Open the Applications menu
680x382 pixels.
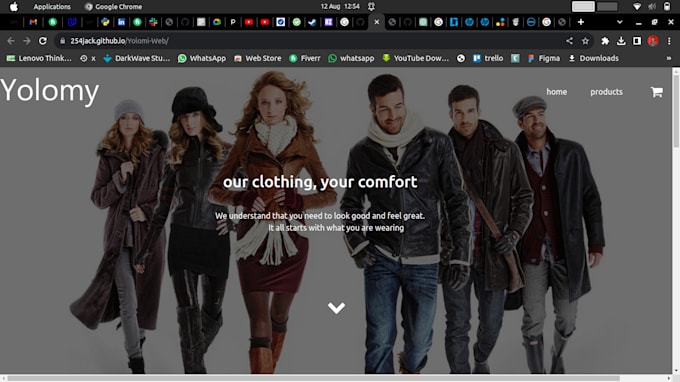pyautogui.click(x=52, y=7)
